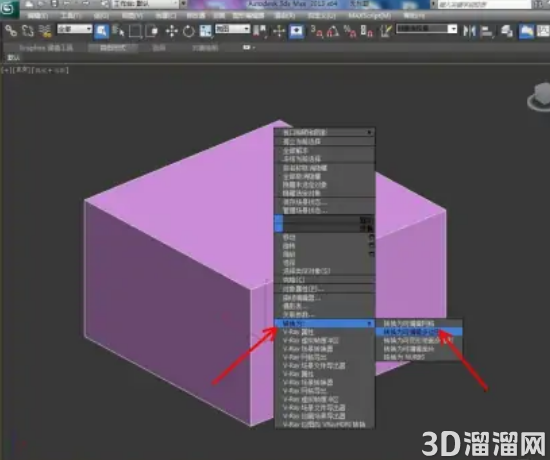Click the Align tool icon
Image resolution: width=550 pixels, height=460 pixels.
[x=487, y=31]
